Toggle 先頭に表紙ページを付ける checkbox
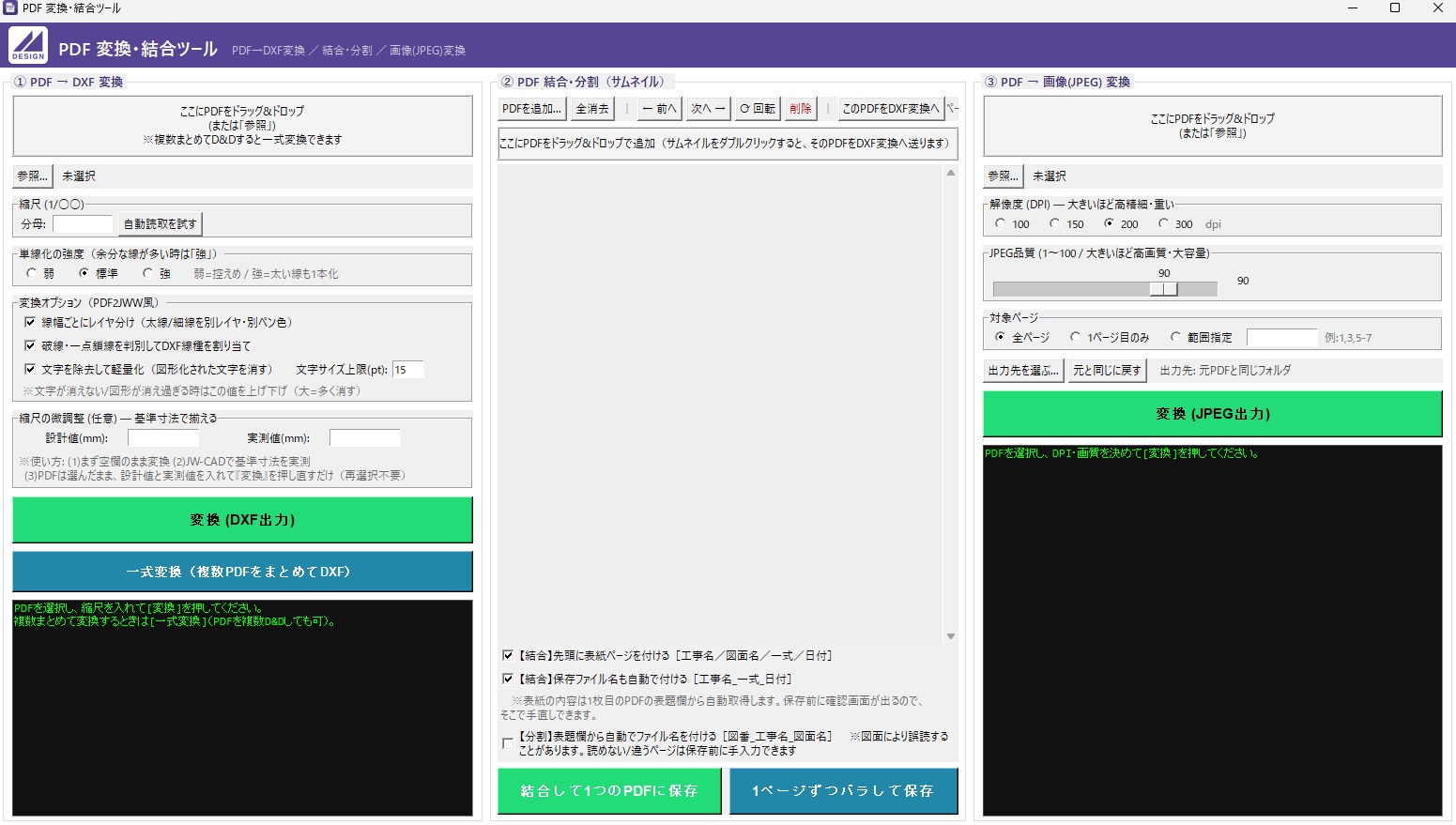The height and width of the screenshot is (825, 1456). pyautogui.click(x=508, y=655)
